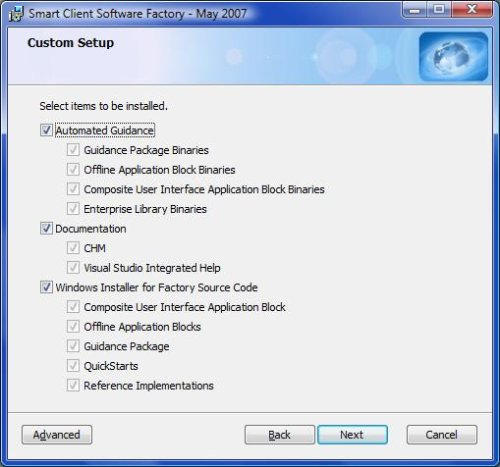
Task: Click the globe logo in header banner
Action: tap(453, 56)
